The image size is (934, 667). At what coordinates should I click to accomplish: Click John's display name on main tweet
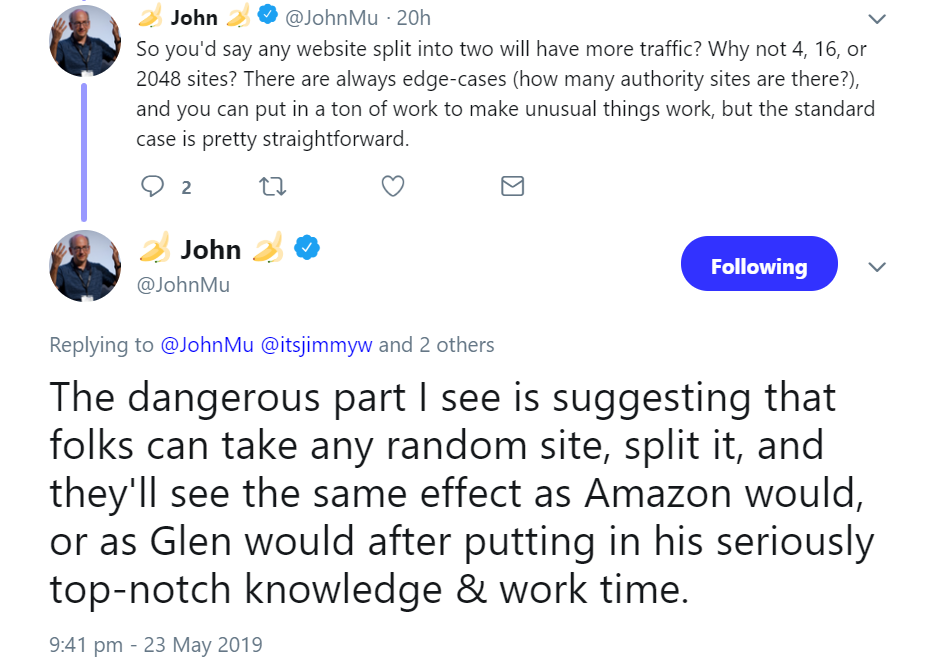pos(211,249)
